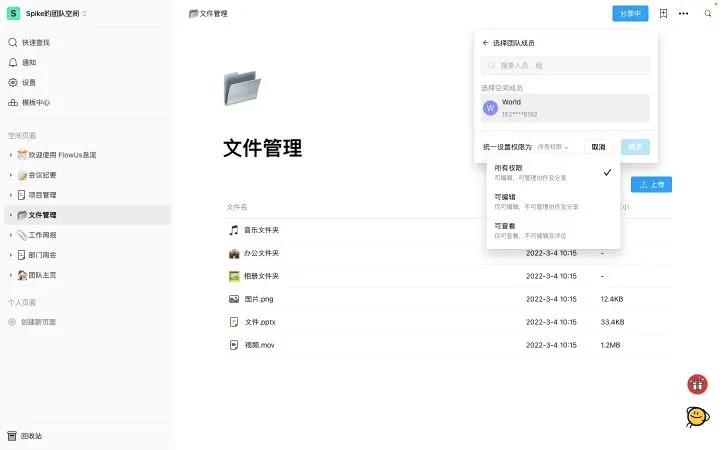Expand the 团队主页 tree item arrow
This screenshot has width=720, height=450.
click(x=11, y=275)
